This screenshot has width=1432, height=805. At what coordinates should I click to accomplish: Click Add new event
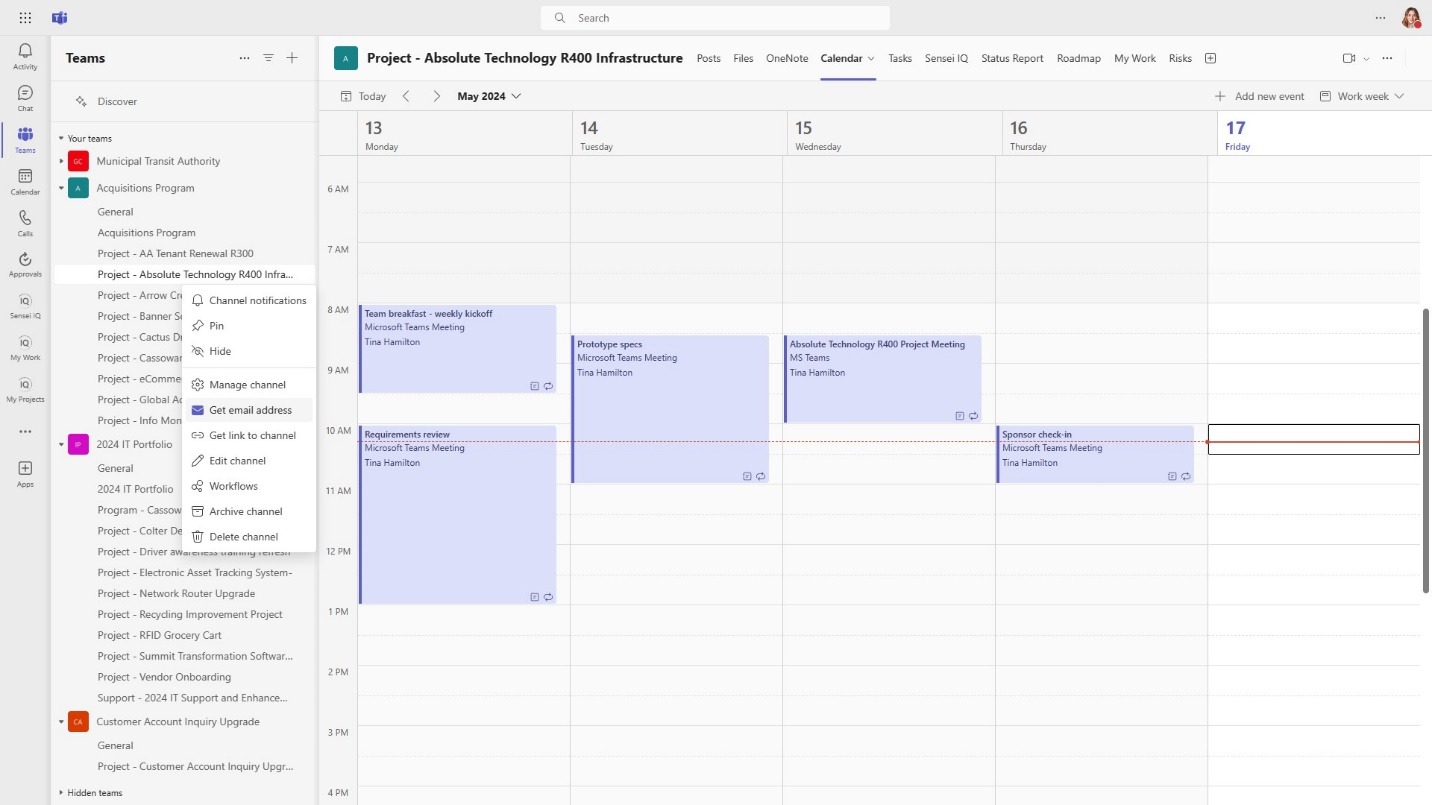(1259, 96)
